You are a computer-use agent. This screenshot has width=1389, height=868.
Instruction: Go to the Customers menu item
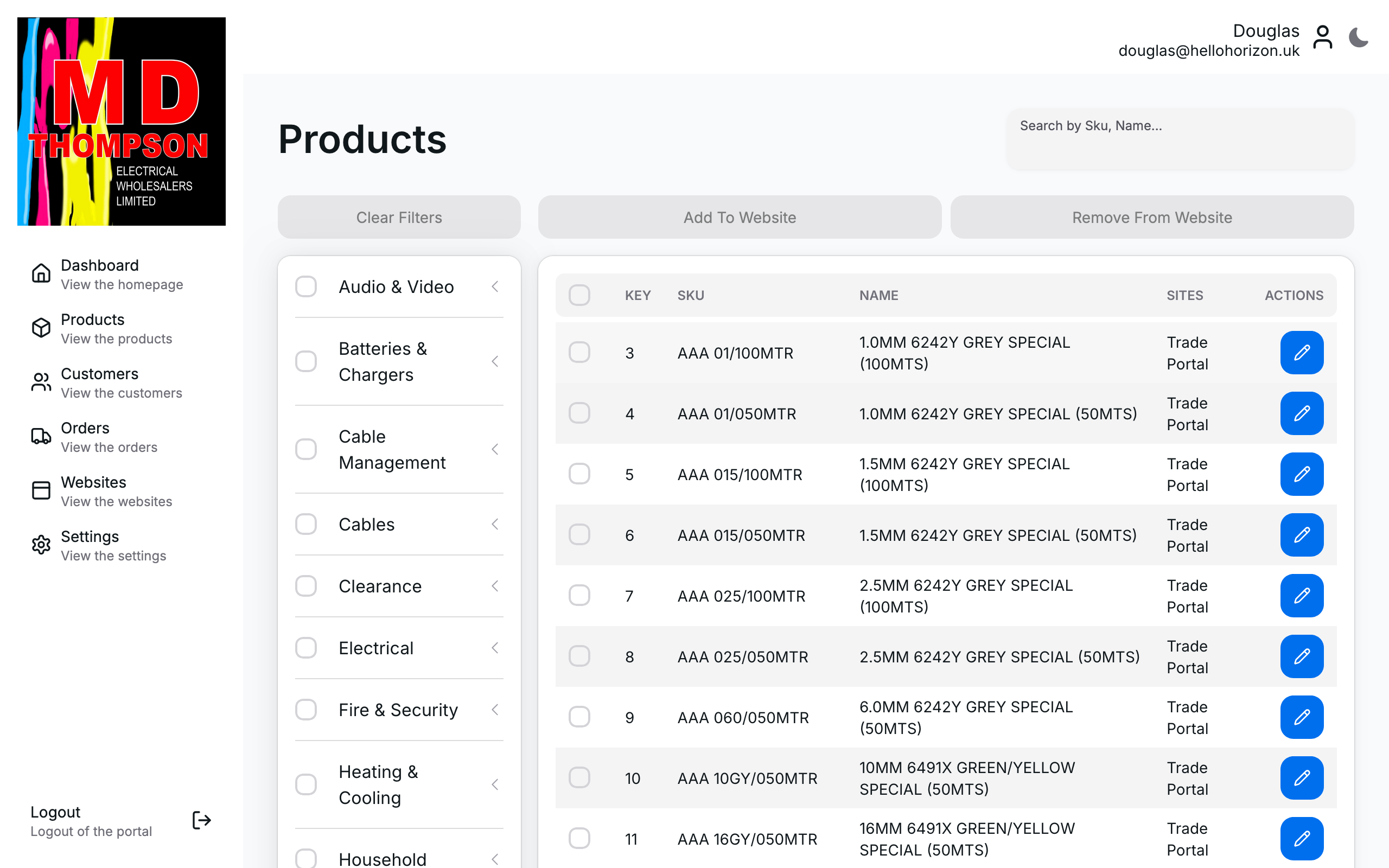(100, 382)
